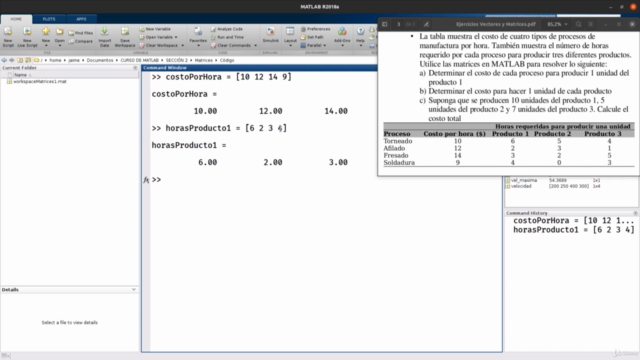Image resolution: width=640 pixels, height=360 pixels.
Task: Click the New file plus icon
Action: pyautogui.click(x=46, y=32)
